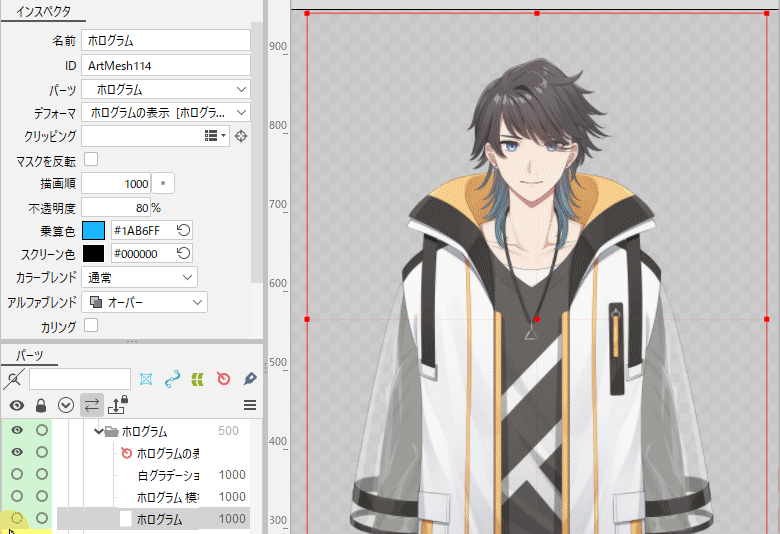Open the デフォーマ dropdown
780x534 pixels.
pyautogui.click(x=165, y=112)
